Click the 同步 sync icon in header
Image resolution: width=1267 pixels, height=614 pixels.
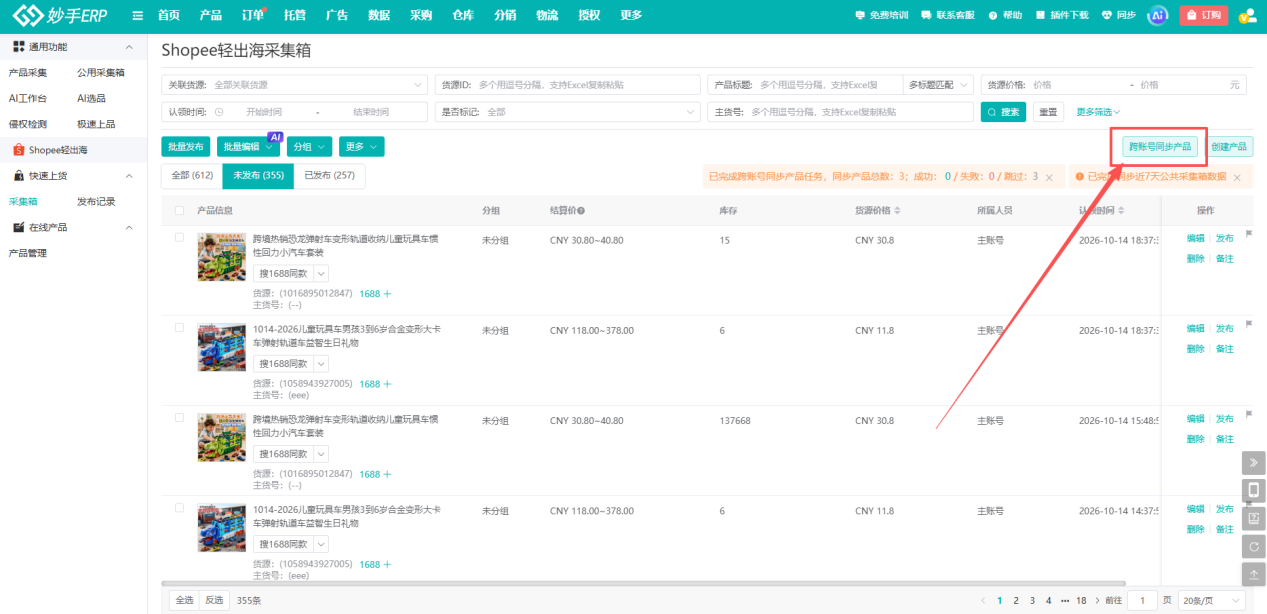tap(1106, 15)
